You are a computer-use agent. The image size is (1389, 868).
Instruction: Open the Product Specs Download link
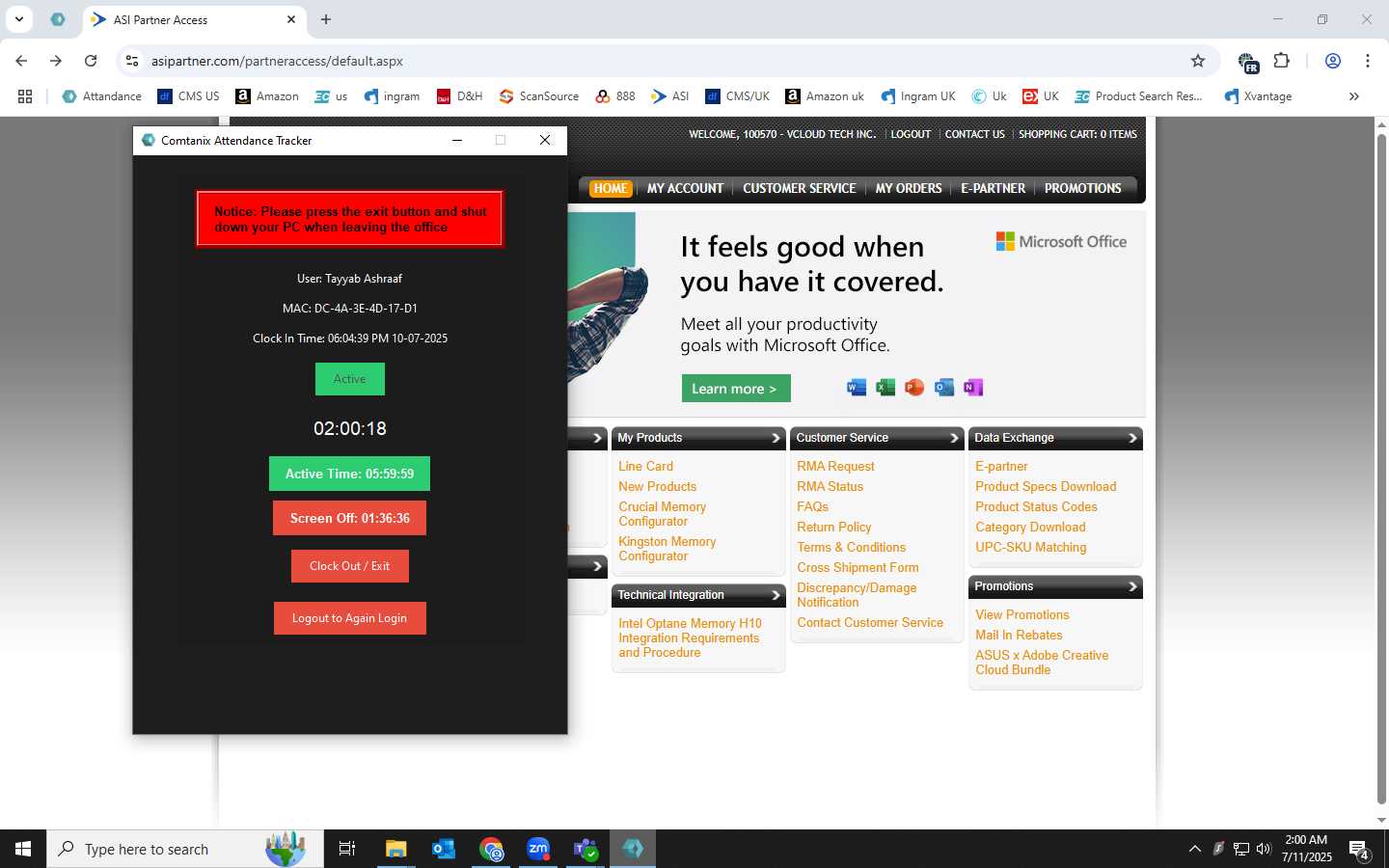1046,486
